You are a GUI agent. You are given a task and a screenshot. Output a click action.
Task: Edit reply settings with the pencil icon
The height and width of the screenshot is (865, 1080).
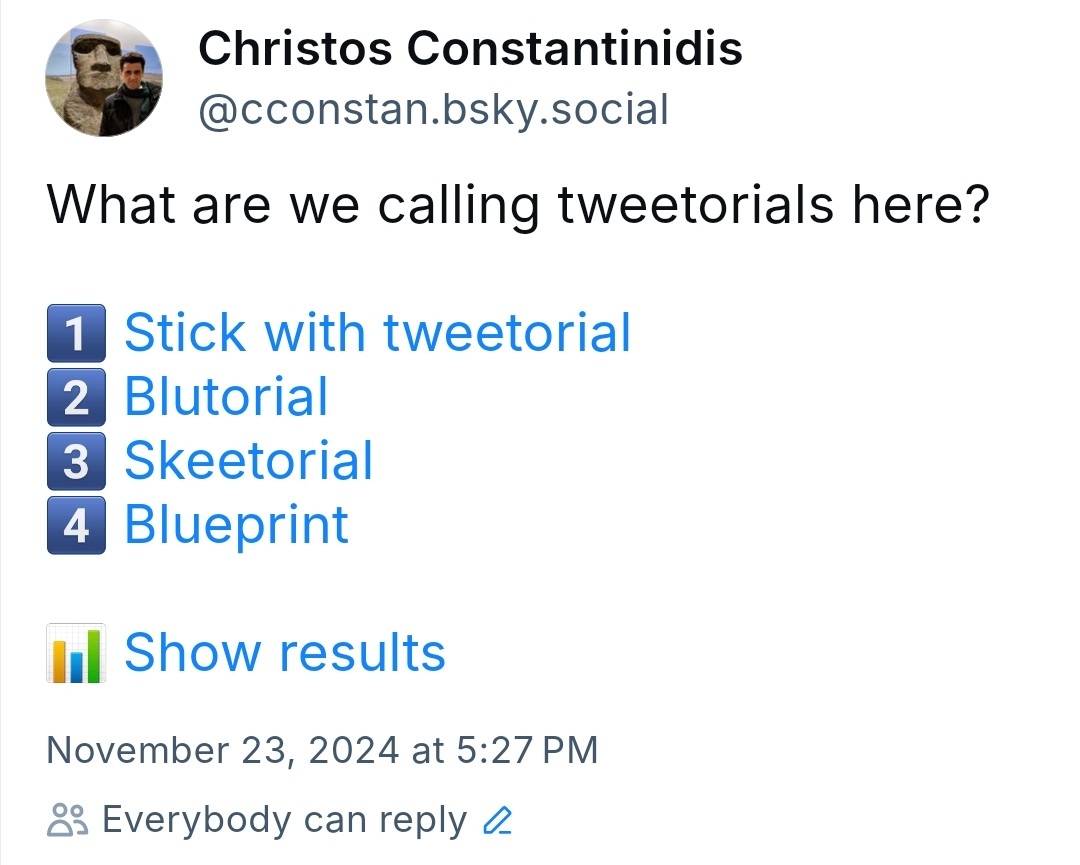497,821
